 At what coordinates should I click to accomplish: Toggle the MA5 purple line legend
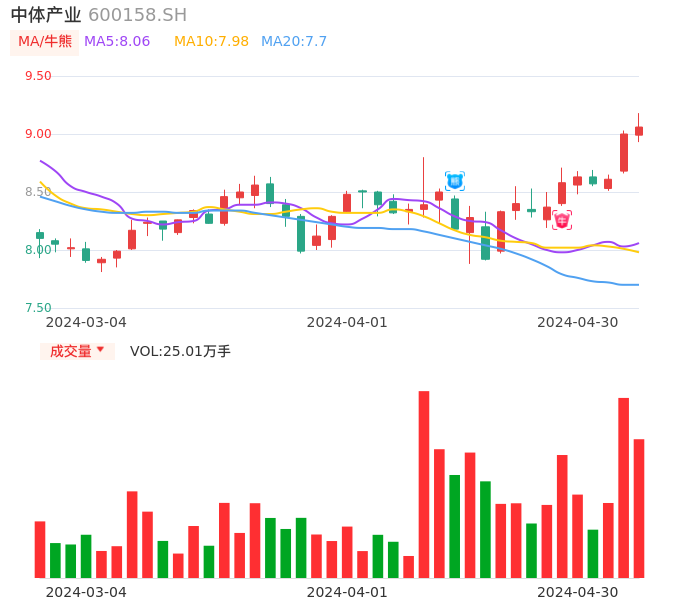tap(117, 42)
